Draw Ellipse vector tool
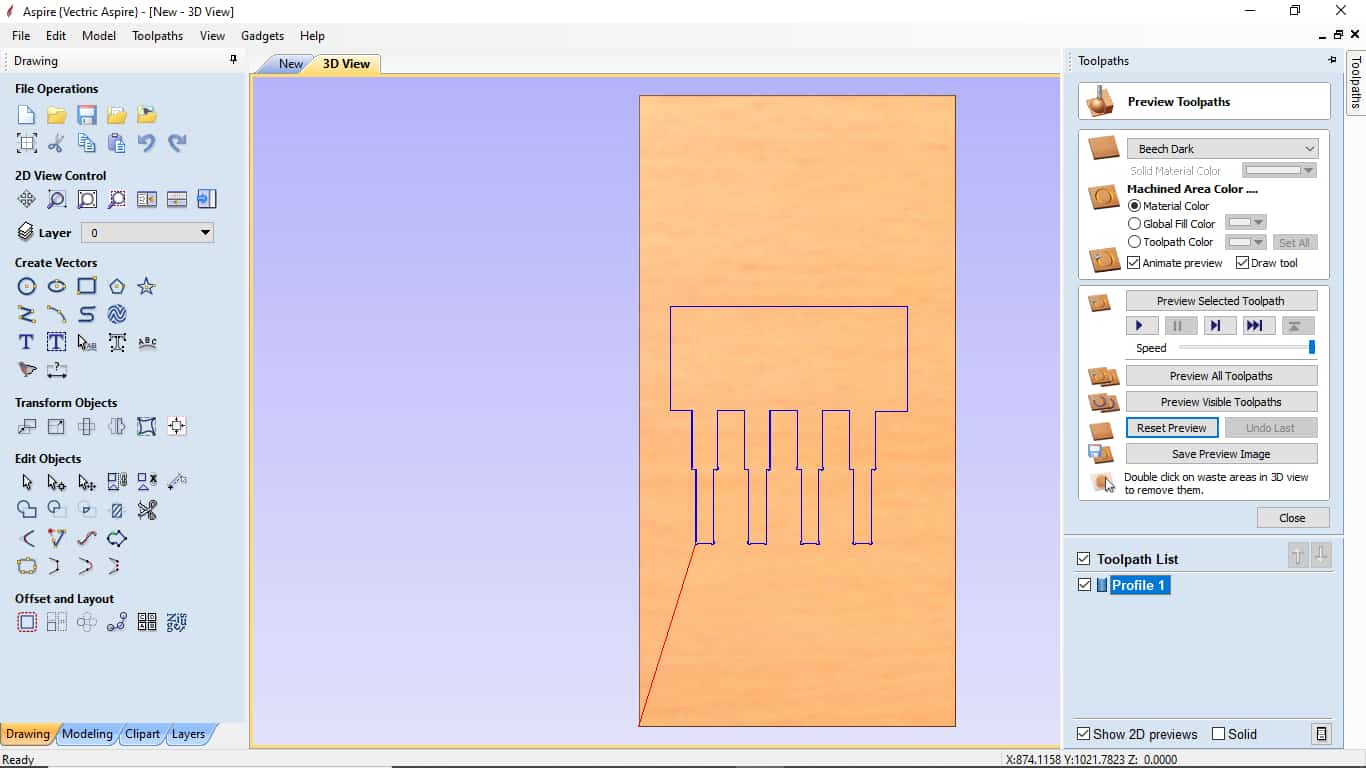 coord(57,286)
